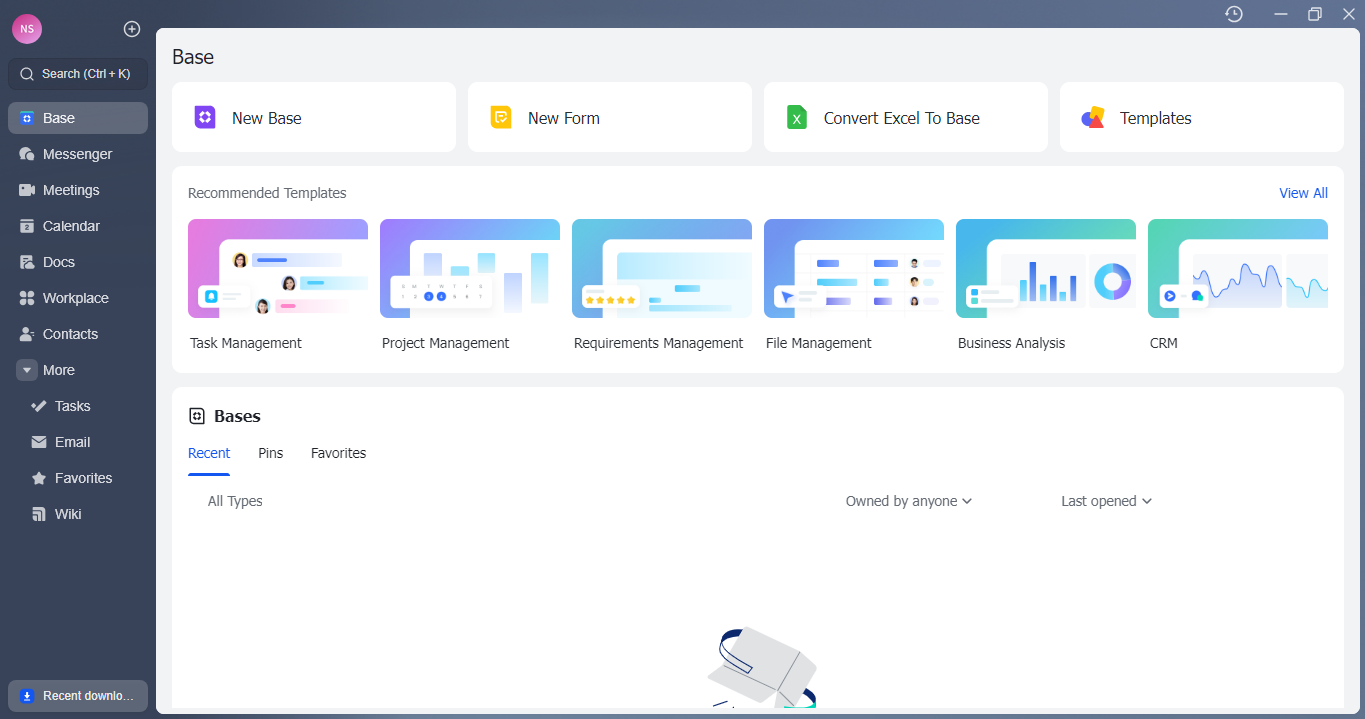Screen dimensions: 1365x719
Task: Click the Search (Ctrl+K) field
Action: click(78, 74)
